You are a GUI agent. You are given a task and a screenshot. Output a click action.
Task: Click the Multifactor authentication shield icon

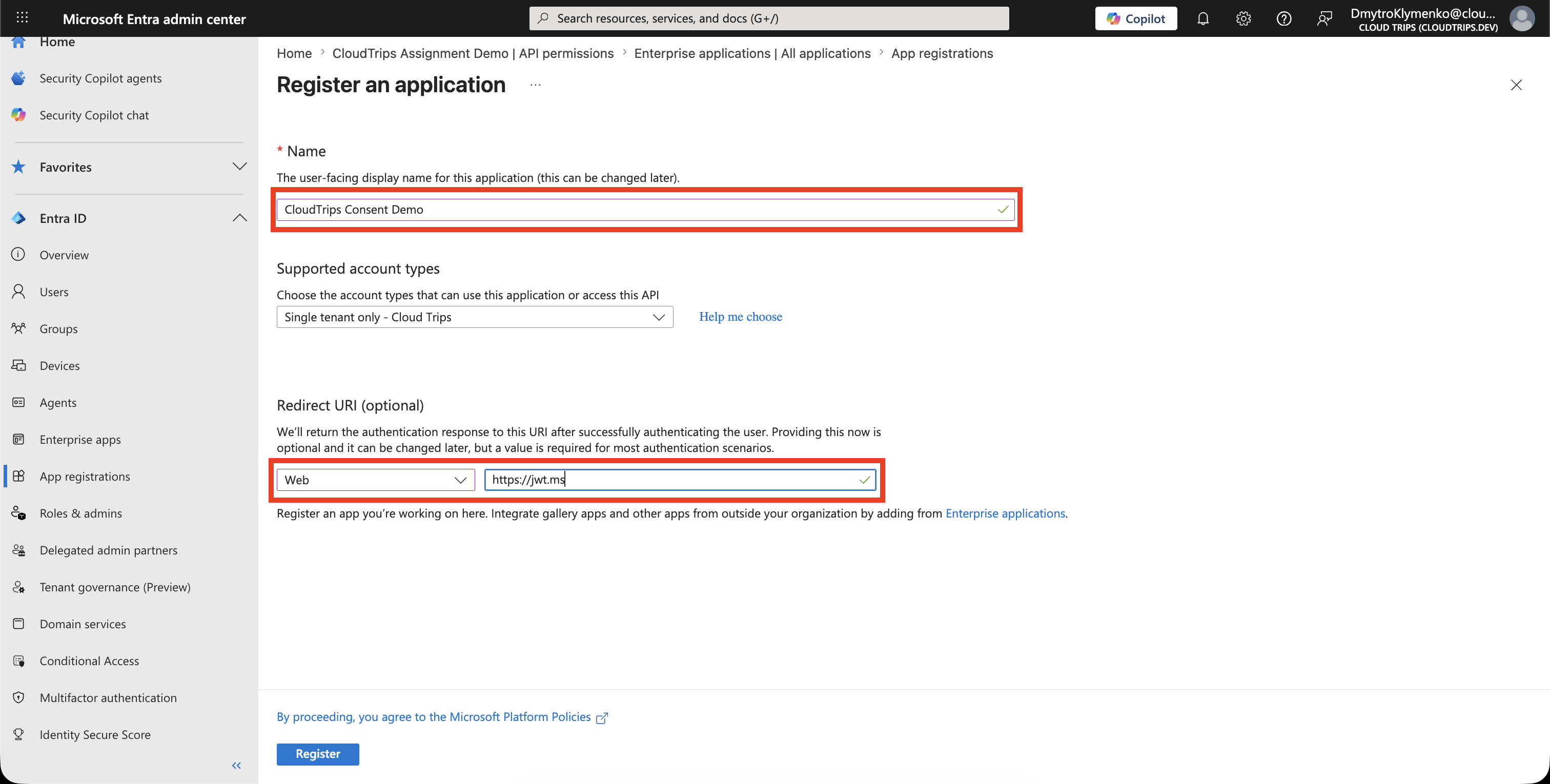coord(18,697)
